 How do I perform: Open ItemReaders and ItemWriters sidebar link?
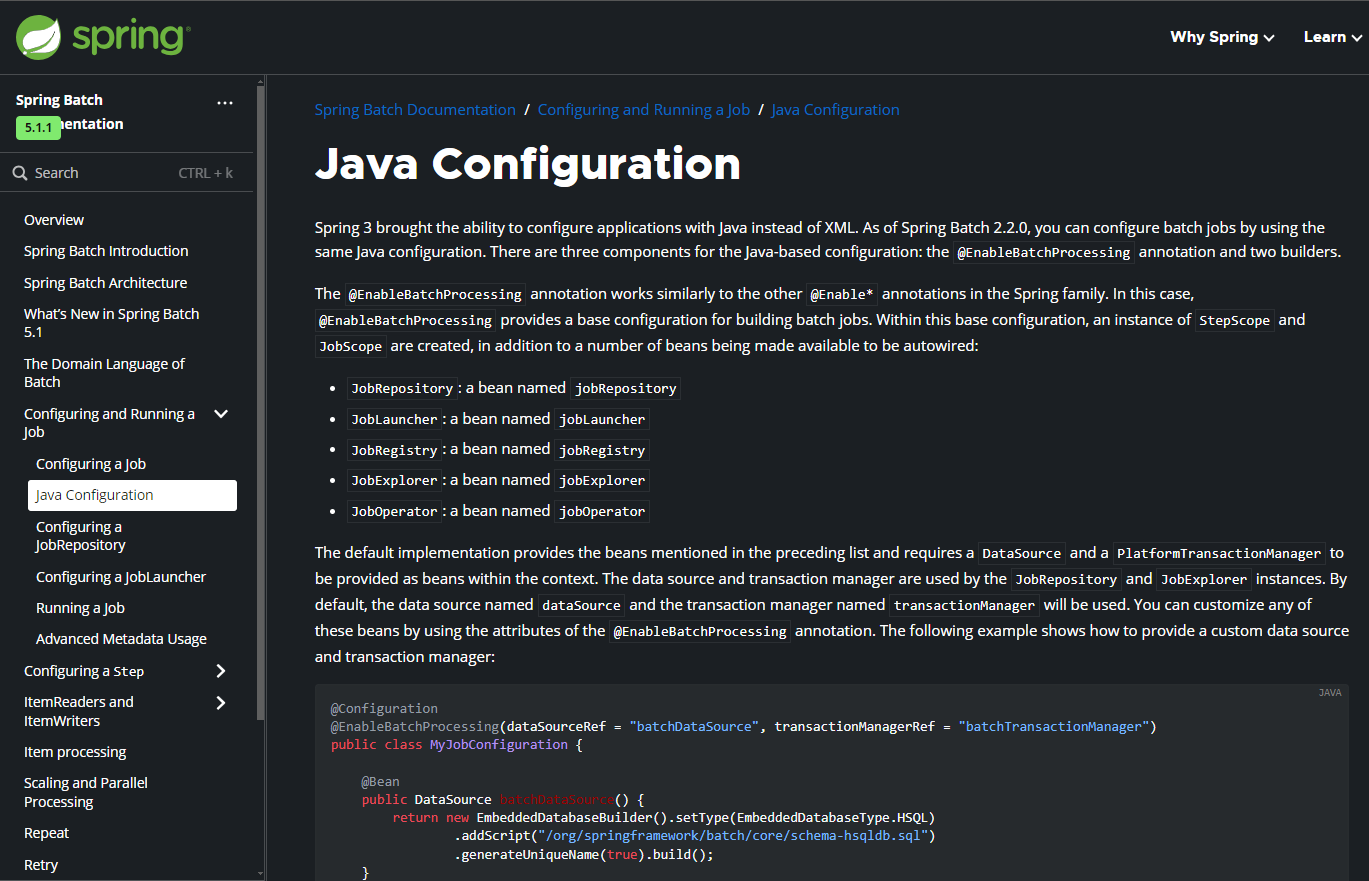pyautogui.click(x=78, y=711)
